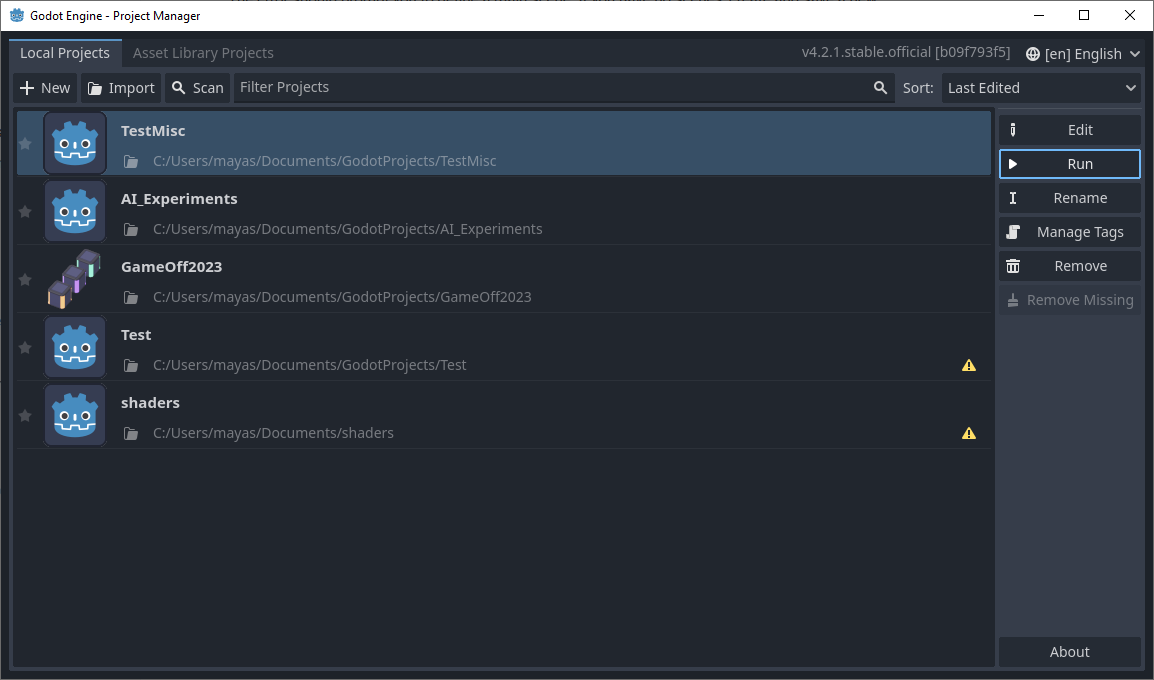
Task: Select the Test project title
Action: pyautogui.click(x=136, y=335)
